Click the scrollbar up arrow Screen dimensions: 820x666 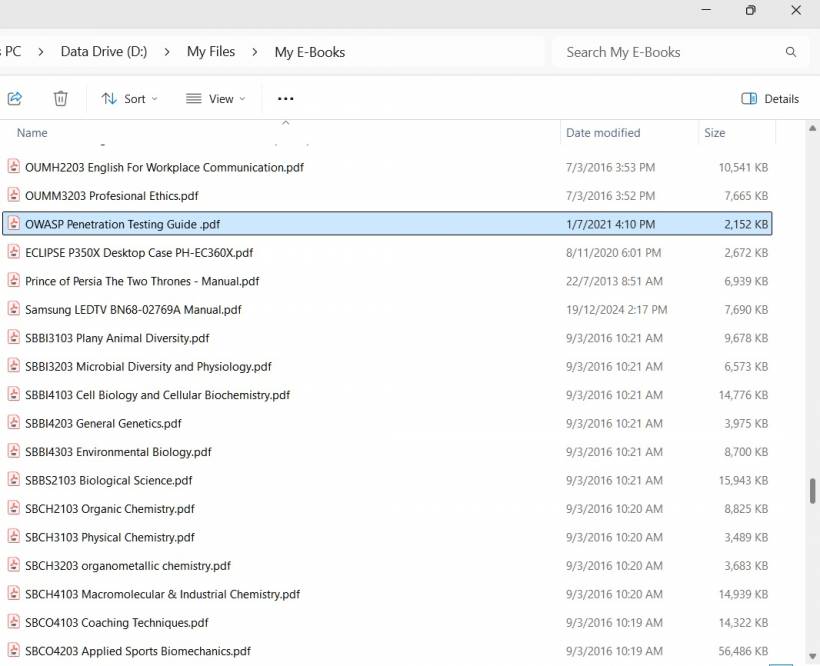[x=812, y=128]
